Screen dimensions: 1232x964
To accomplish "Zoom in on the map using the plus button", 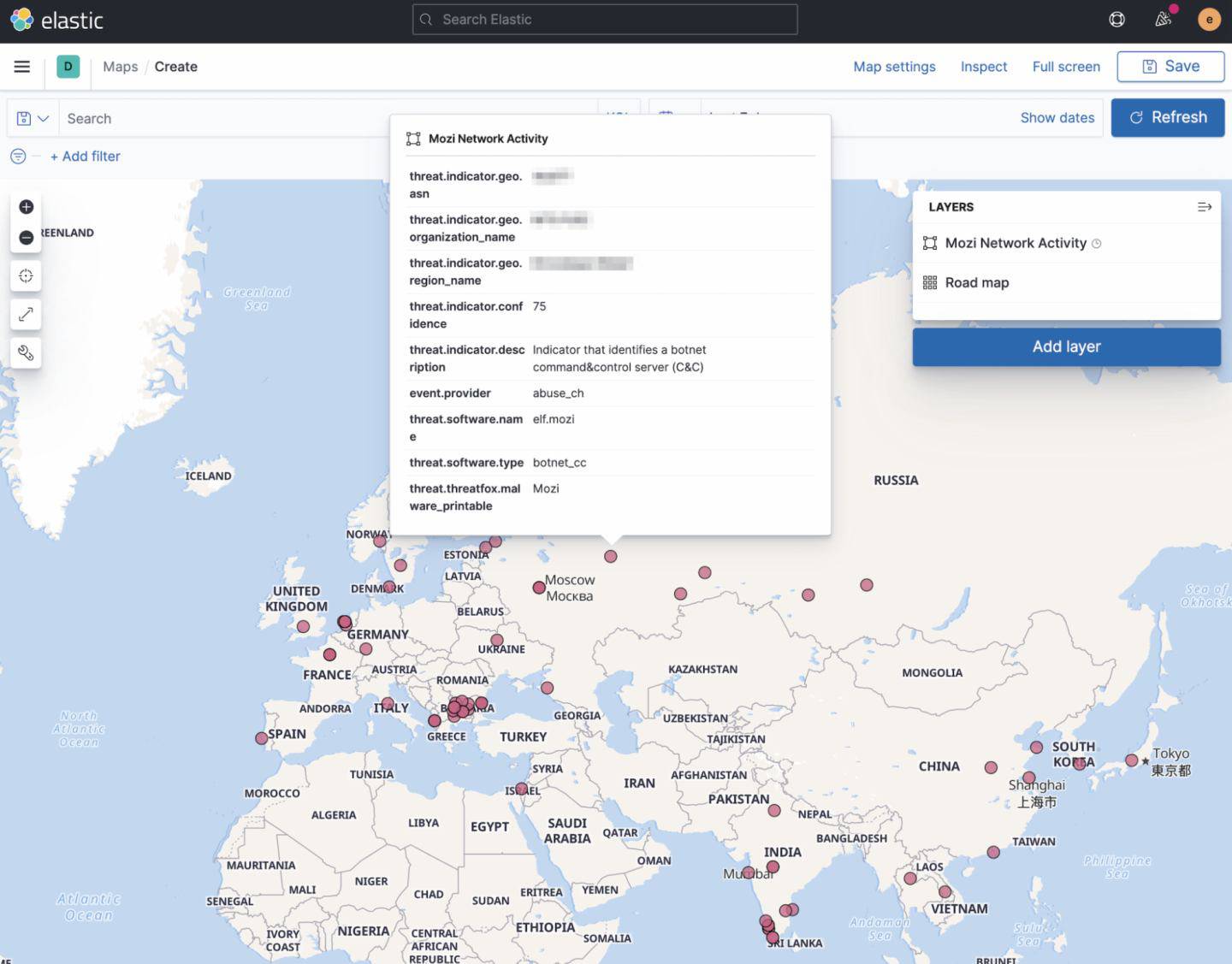I will coord(26,206).
